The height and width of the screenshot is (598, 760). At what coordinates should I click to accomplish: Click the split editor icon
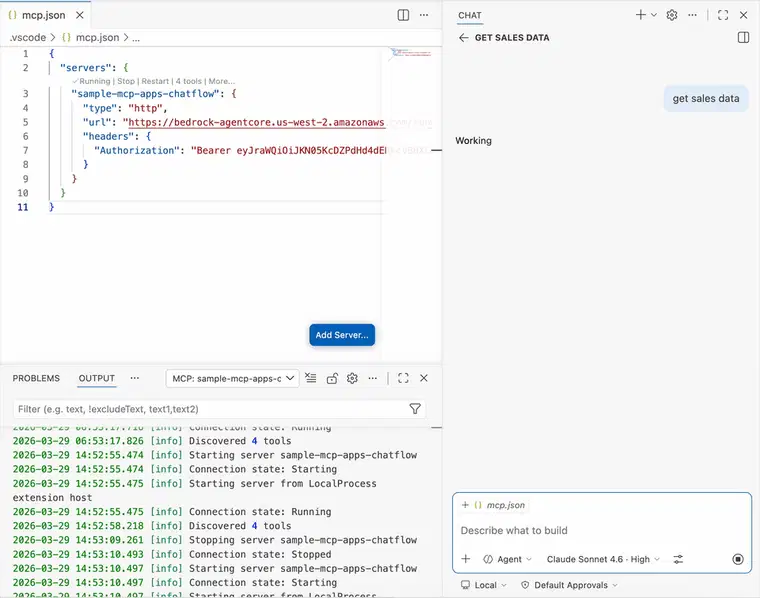point(403,15)
